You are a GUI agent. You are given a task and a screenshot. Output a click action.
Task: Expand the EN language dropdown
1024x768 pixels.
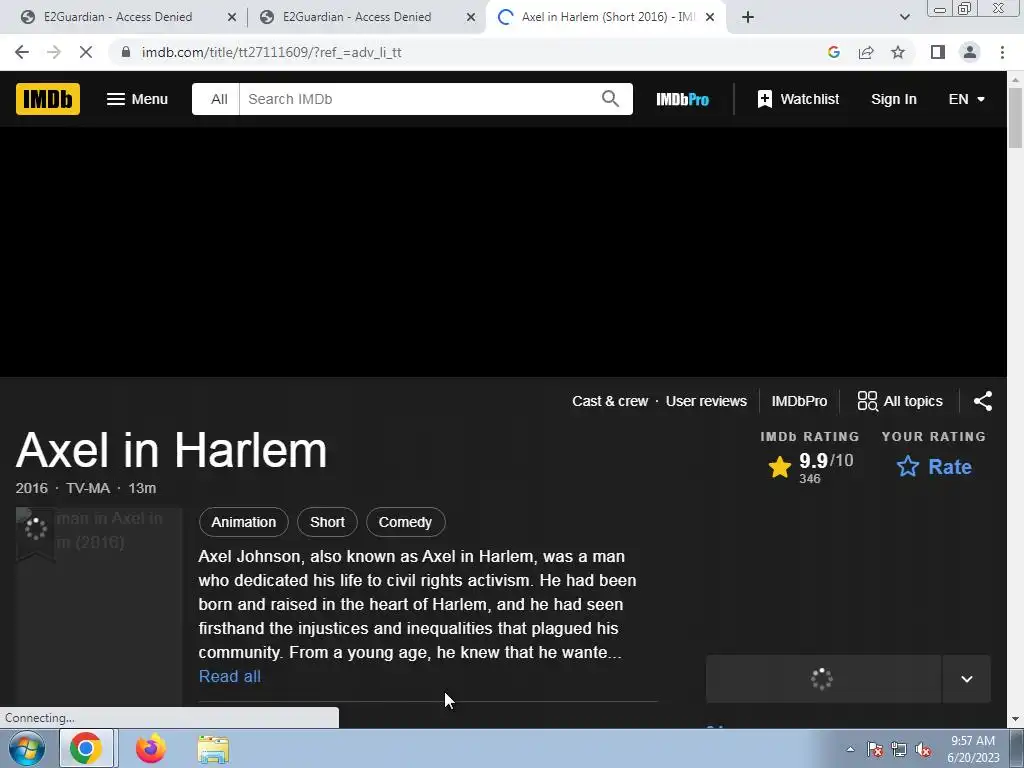(966, 99)
